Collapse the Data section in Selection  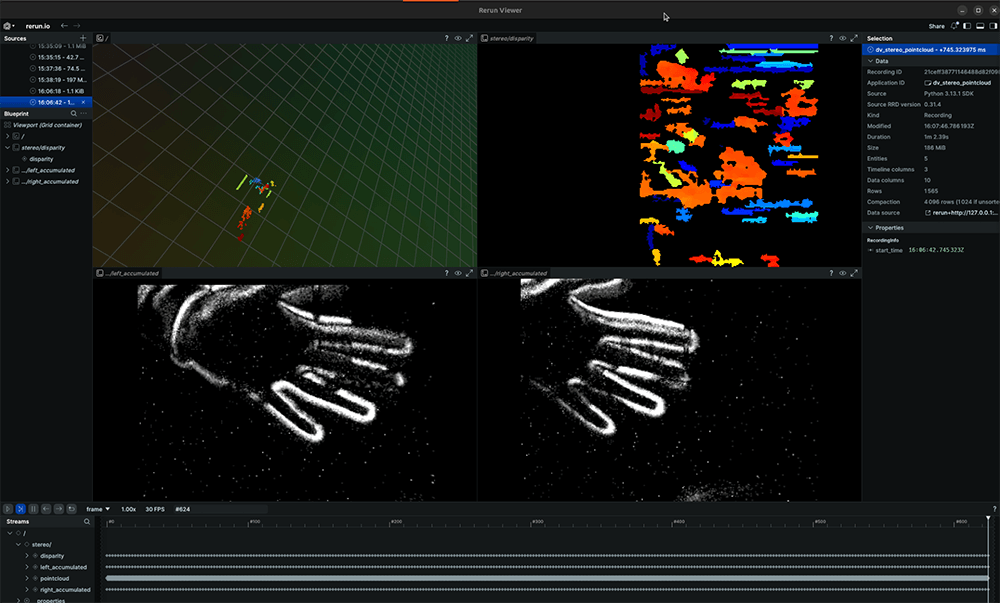coord(871,61)
